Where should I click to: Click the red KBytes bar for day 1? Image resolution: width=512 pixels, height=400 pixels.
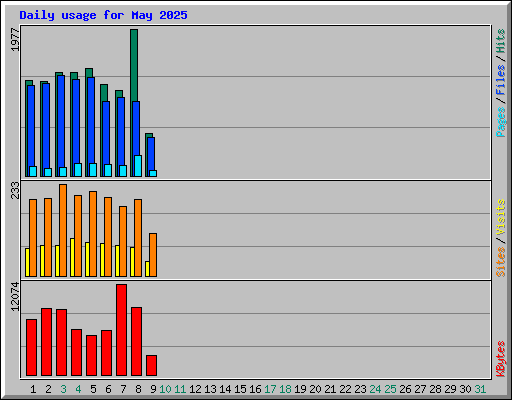click(32, 348)
